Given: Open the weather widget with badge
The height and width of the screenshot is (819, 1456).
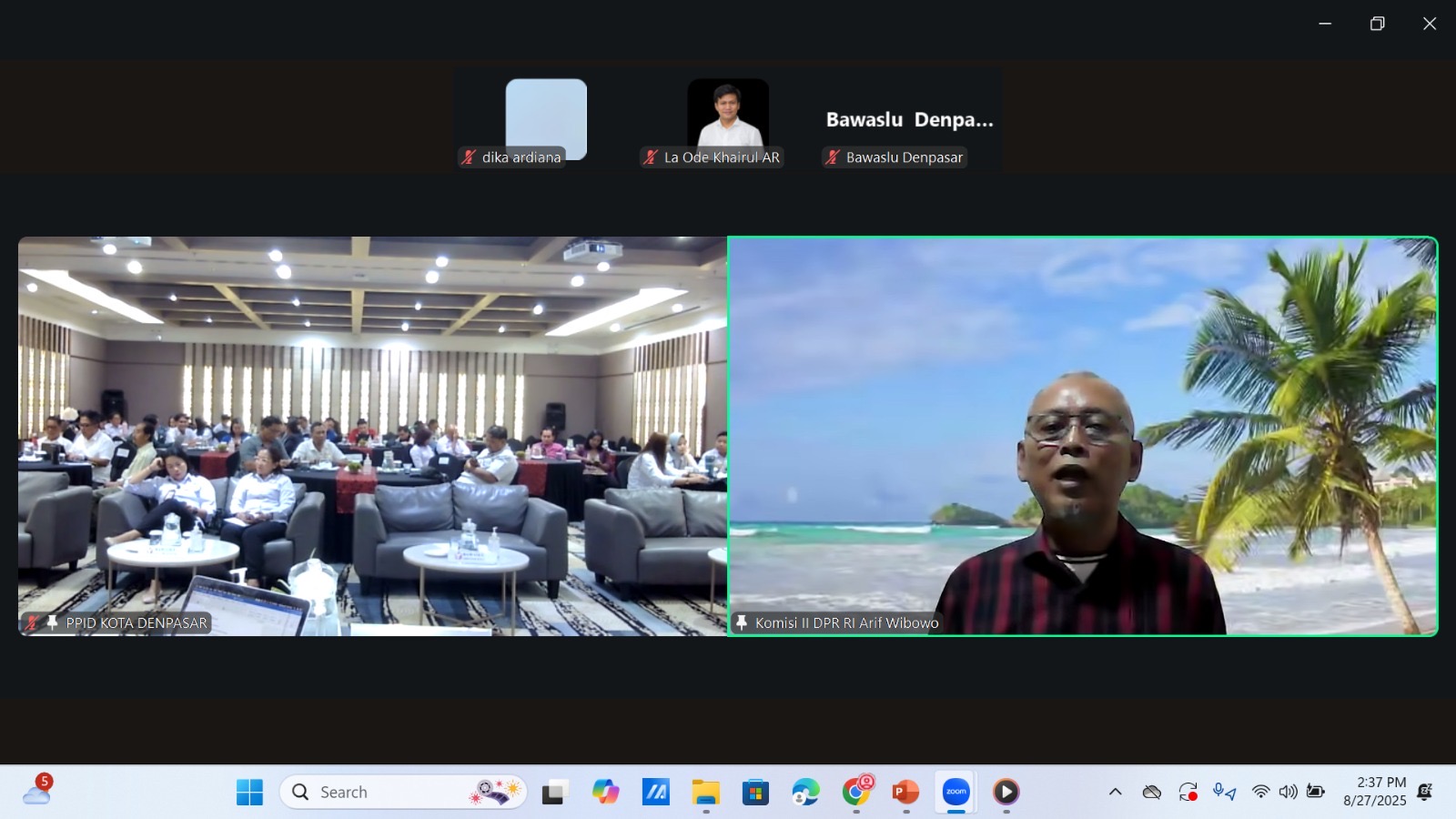Looking at the screenshot, I should [x=37, y=790].
